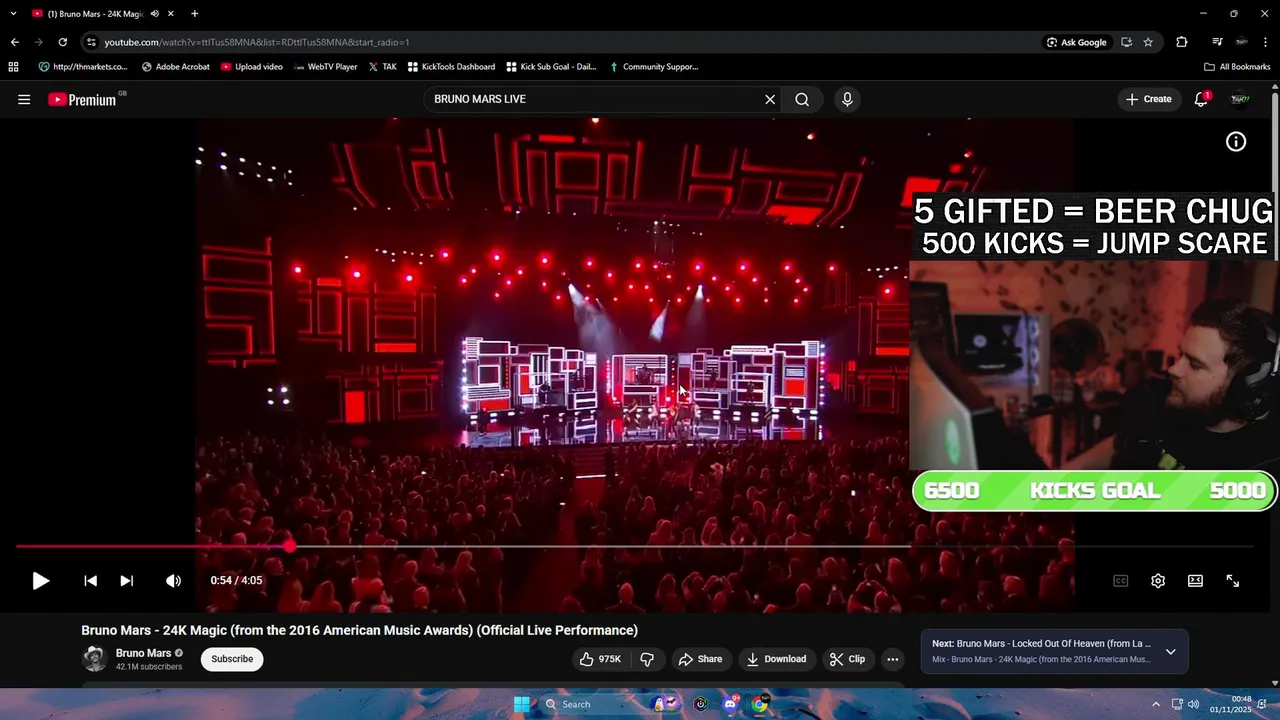Create a clip with Clip button

(x=847, y=659)
